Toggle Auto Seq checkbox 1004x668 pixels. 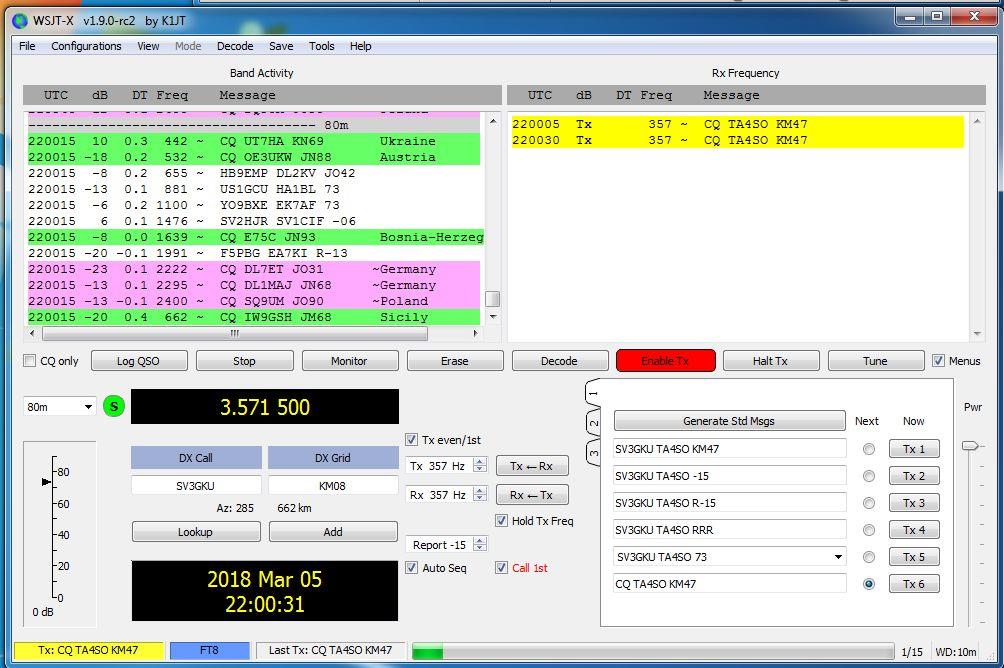pyautogui.click(x=411, y=567)
